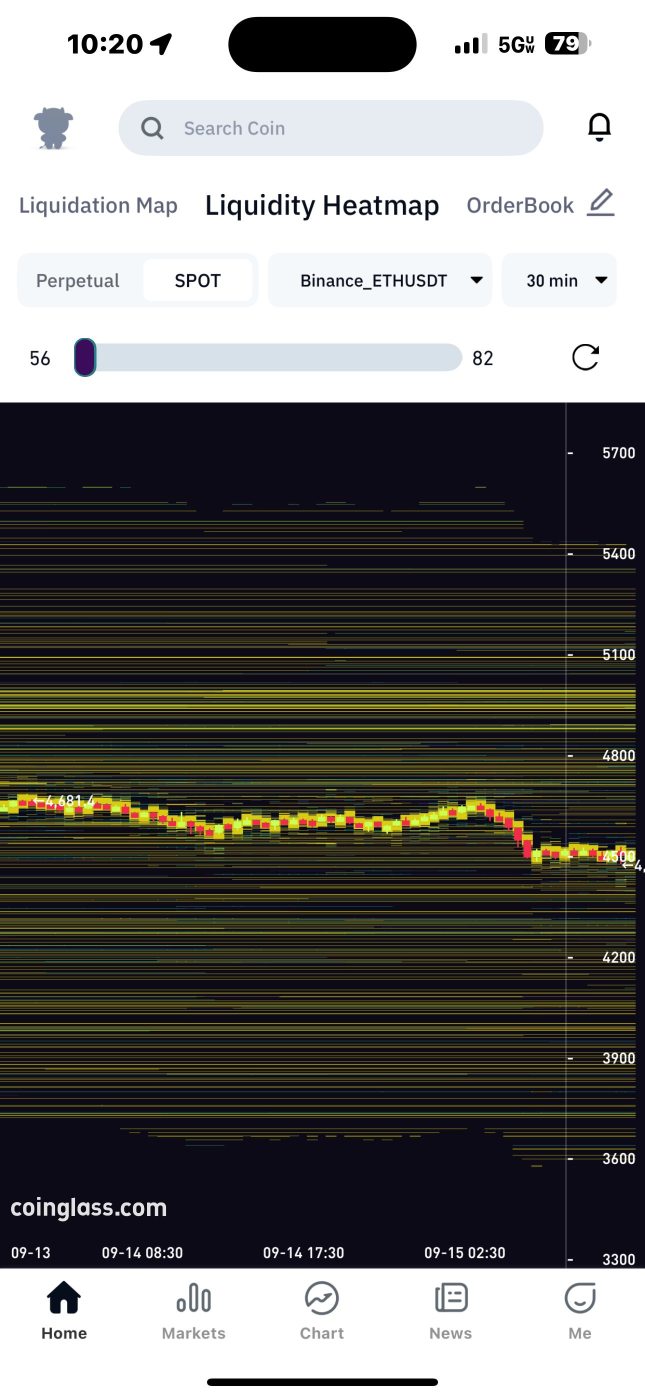
Task: Open Markets from the bottom navigation bar
Action: pos(193,1311)
